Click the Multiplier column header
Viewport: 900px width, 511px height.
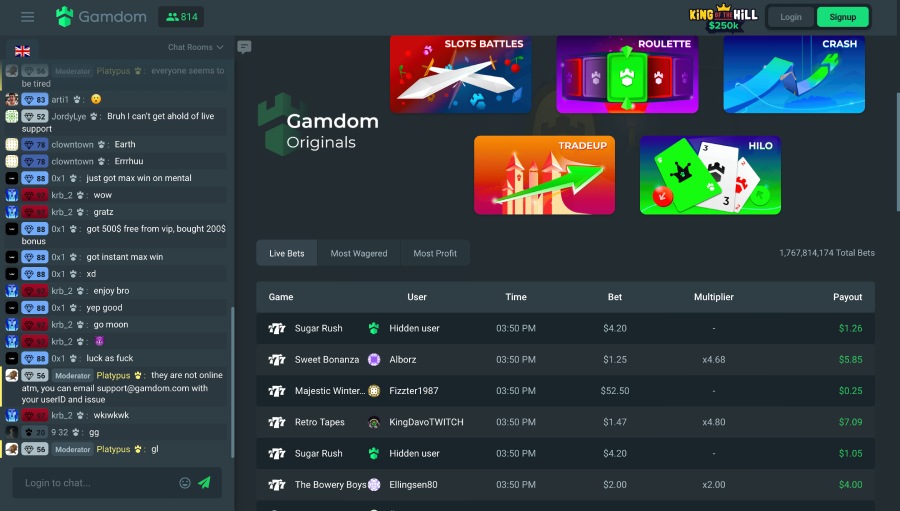tap(713, 297)
